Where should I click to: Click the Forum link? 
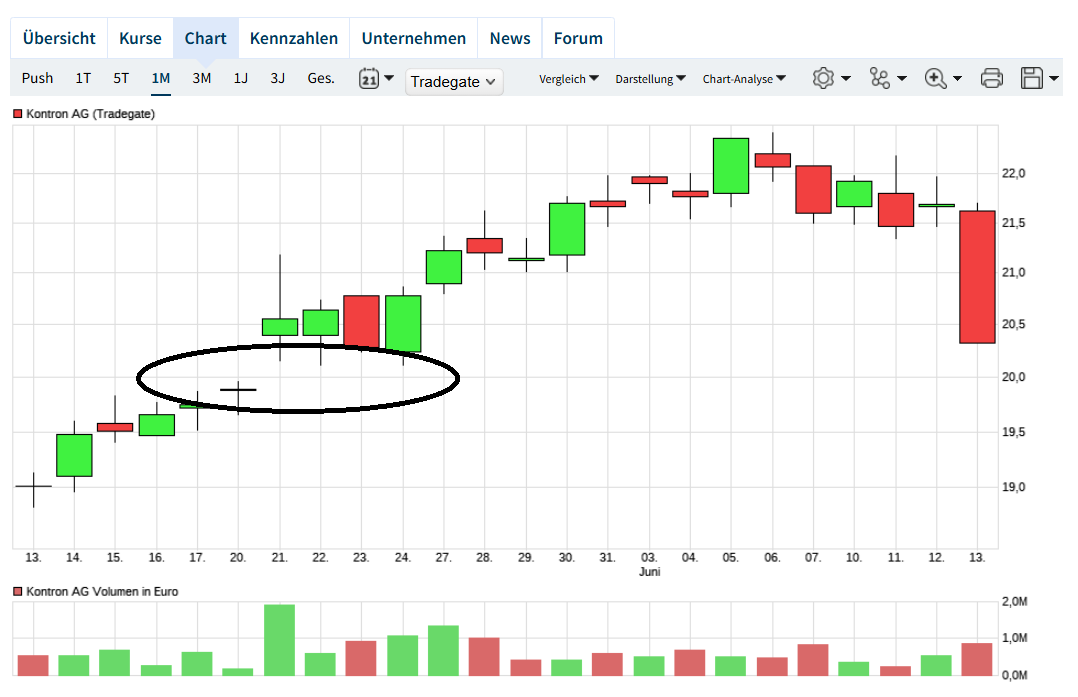click(x=578, y=37)
